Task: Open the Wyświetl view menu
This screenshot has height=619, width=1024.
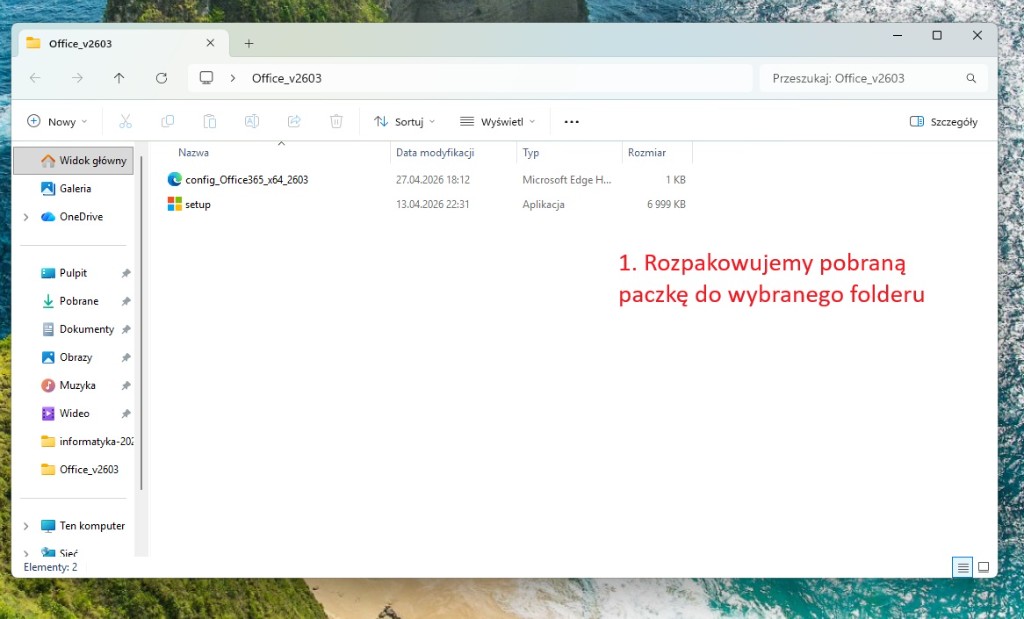Action: click(497, 121)
